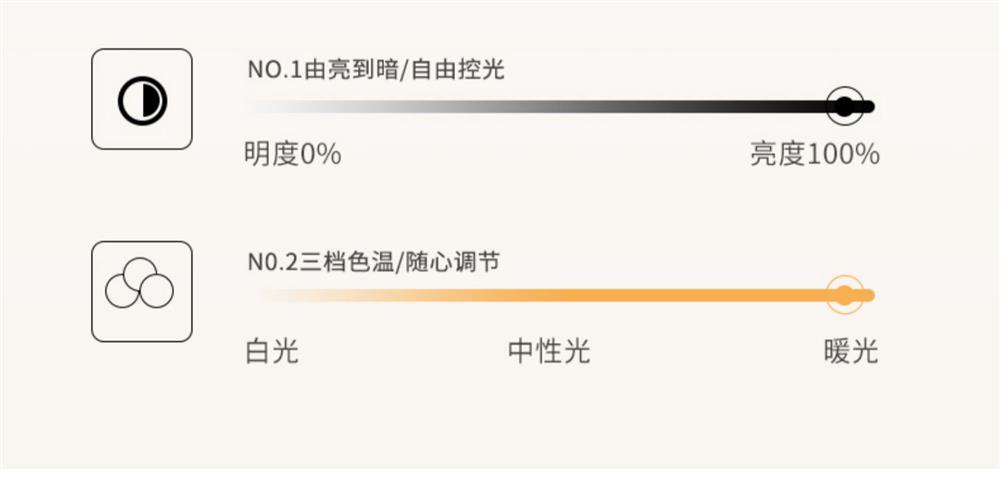Click the 明度0% label
Screen dimensions: 1000x499
293,155
